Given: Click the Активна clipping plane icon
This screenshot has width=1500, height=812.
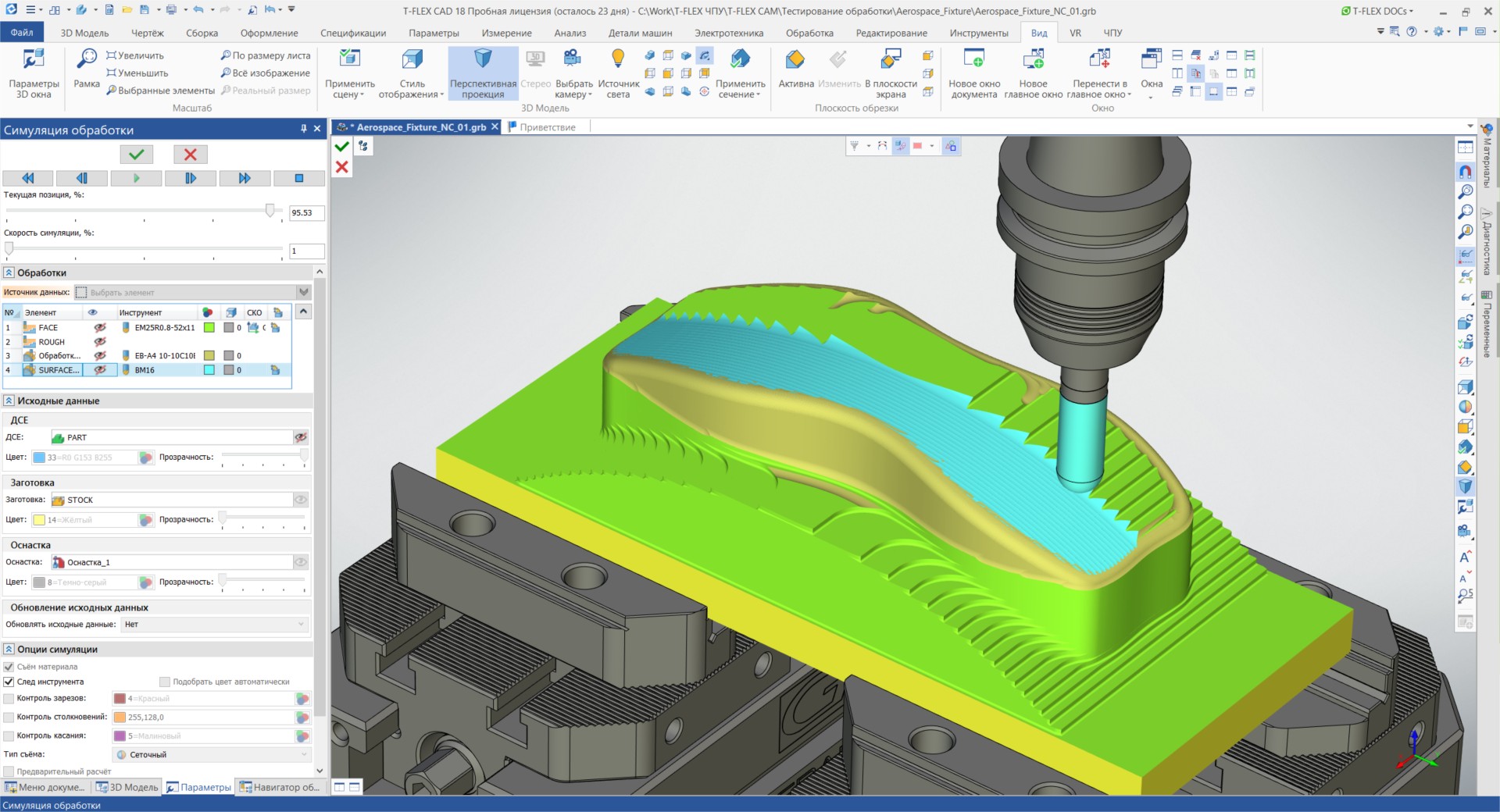Looking at the screenshot, I should click(795, 60).
